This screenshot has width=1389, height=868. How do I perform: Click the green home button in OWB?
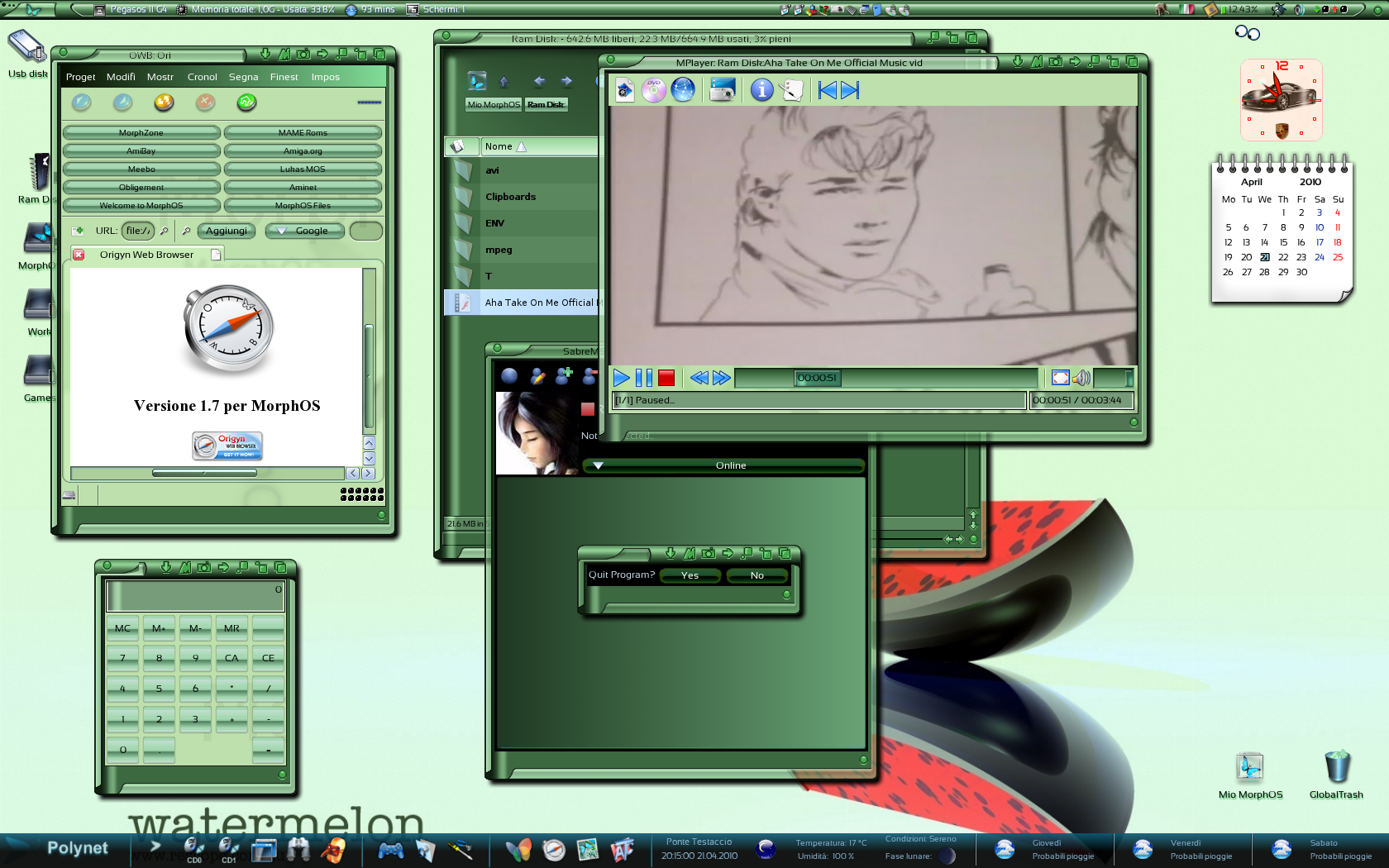246,103
